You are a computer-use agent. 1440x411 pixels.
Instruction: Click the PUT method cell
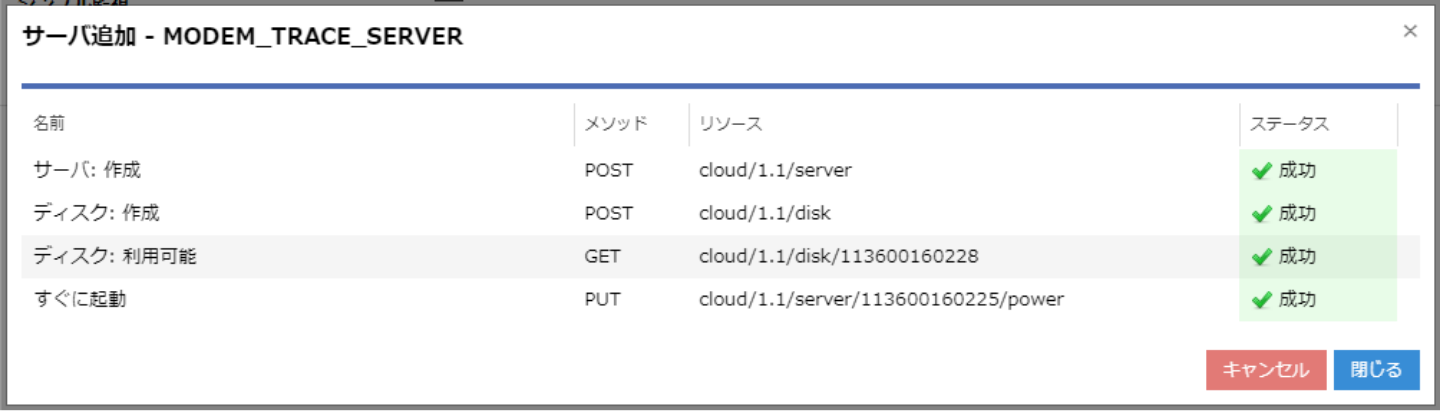[x=603, y=300]
